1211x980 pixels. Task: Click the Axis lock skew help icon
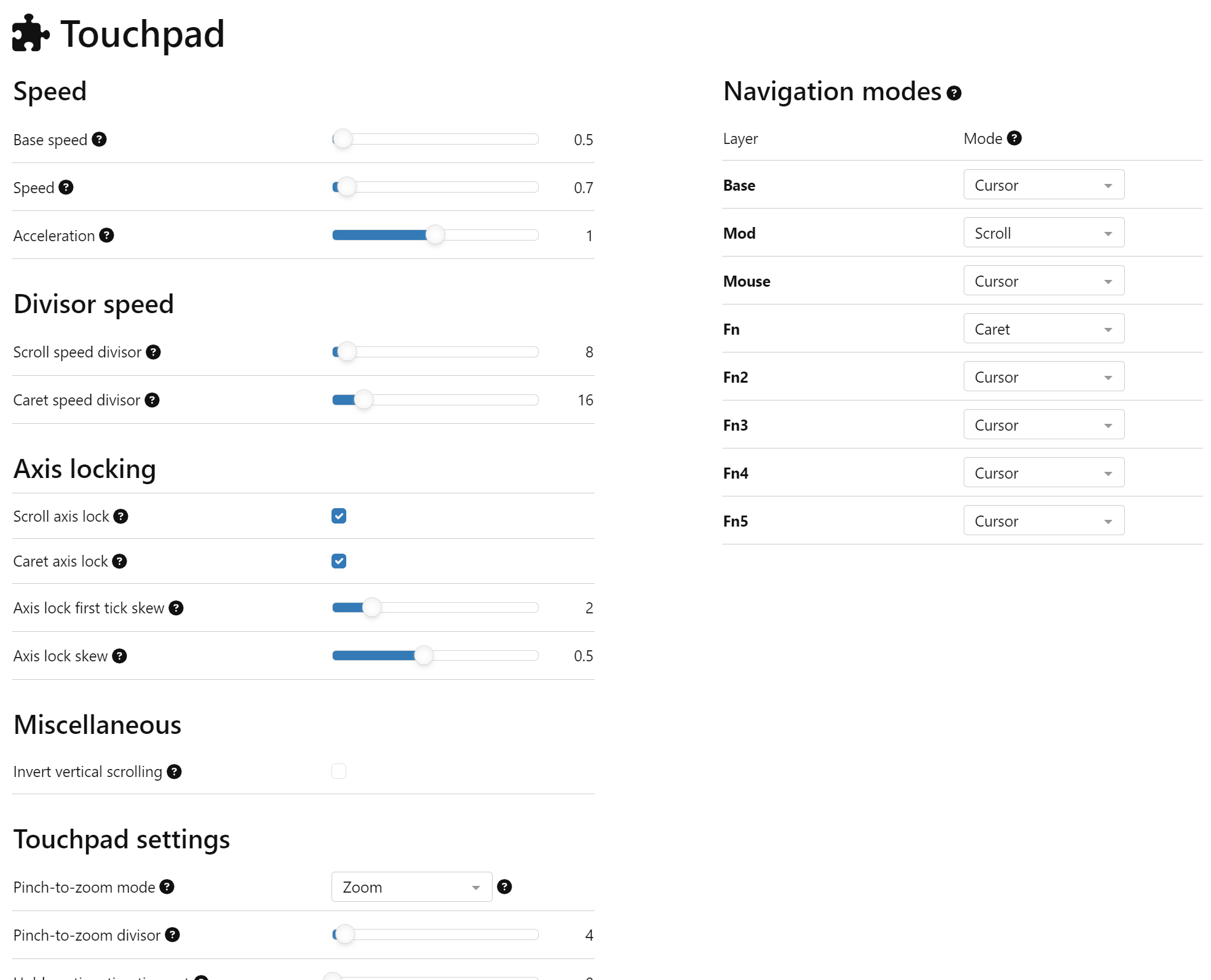[x=119, y=656]
